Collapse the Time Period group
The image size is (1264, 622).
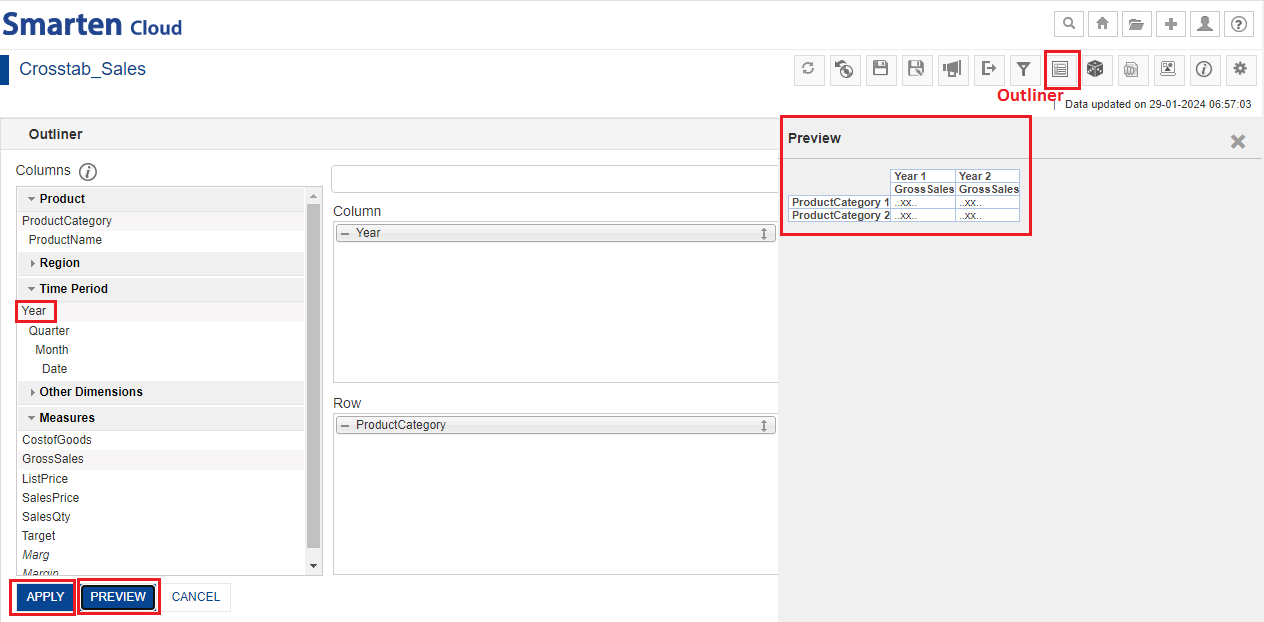coord(32,289)
